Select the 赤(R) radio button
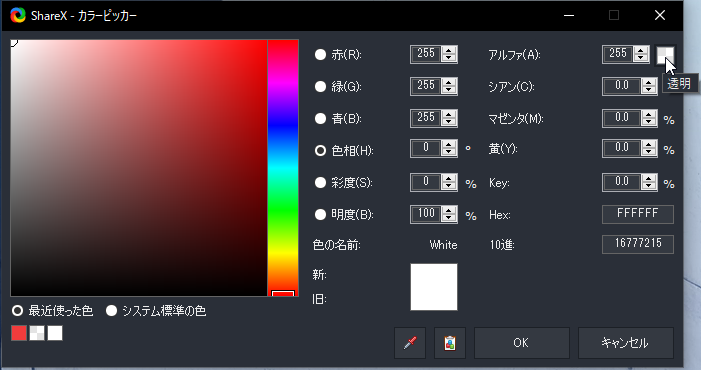This screenshot has width=701, height=370. click(320, 55)
